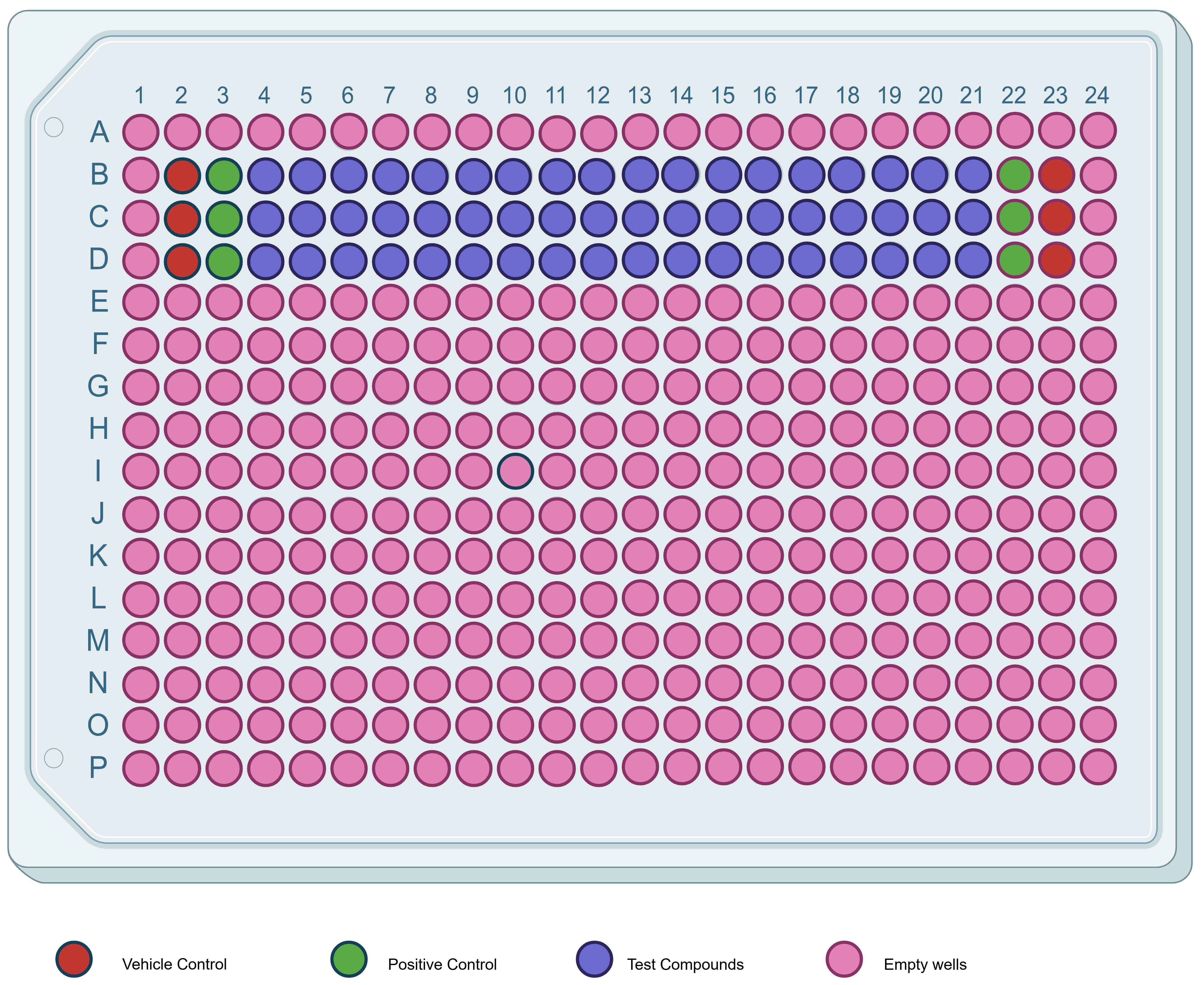The width and height of the screenshot is (1204, 985).
Task: Click the Empty wells legend swatch
Action: click(844, 959)
